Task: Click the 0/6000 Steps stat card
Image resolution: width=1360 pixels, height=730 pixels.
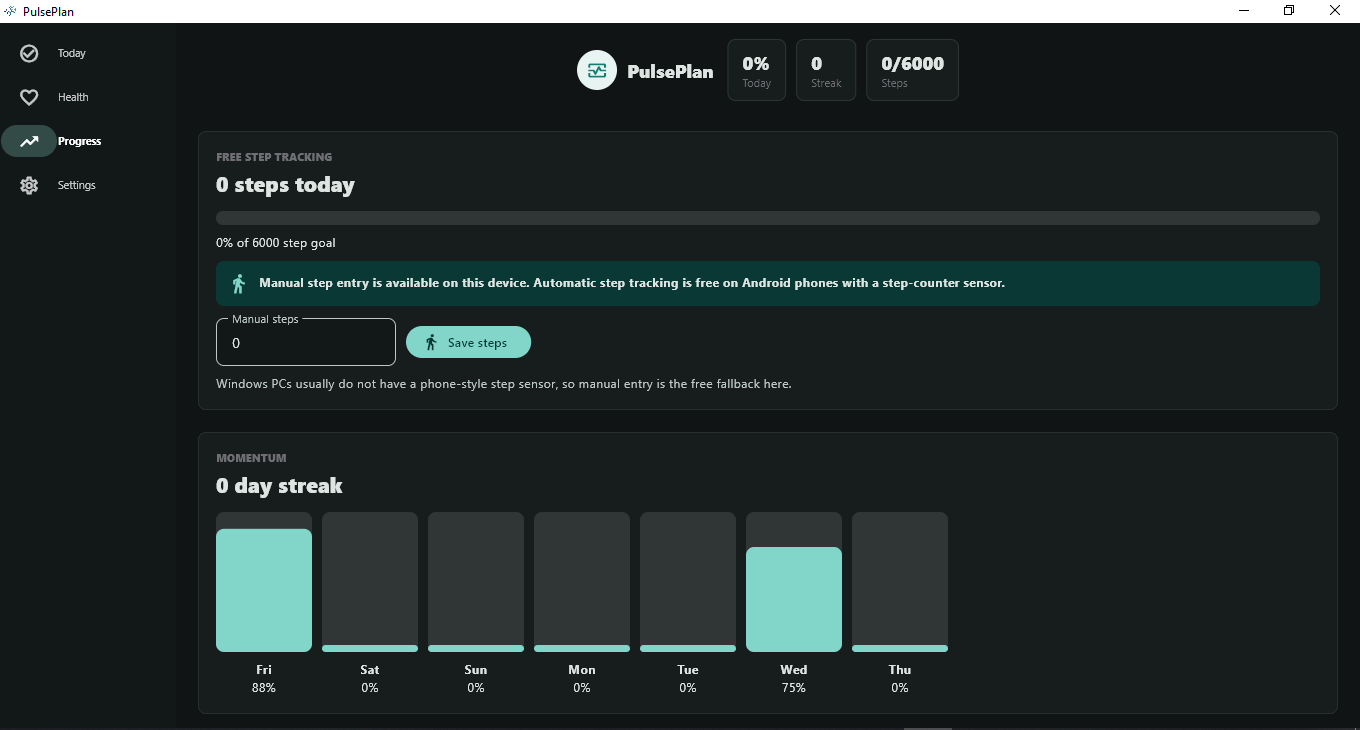Action: pos(913,70)
